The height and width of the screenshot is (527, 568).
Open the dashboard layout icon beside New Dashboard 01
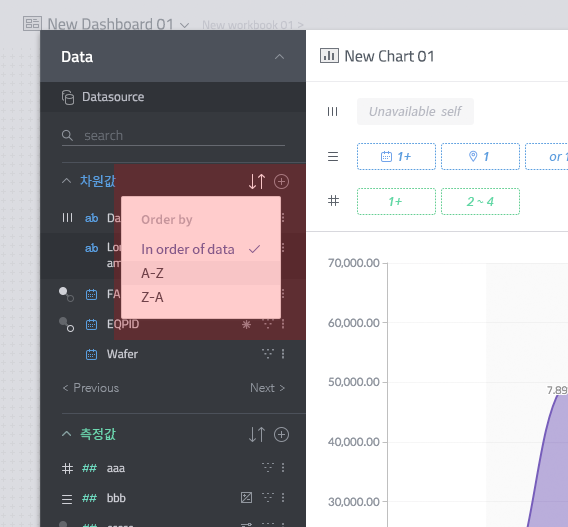(x=32, y=24)
